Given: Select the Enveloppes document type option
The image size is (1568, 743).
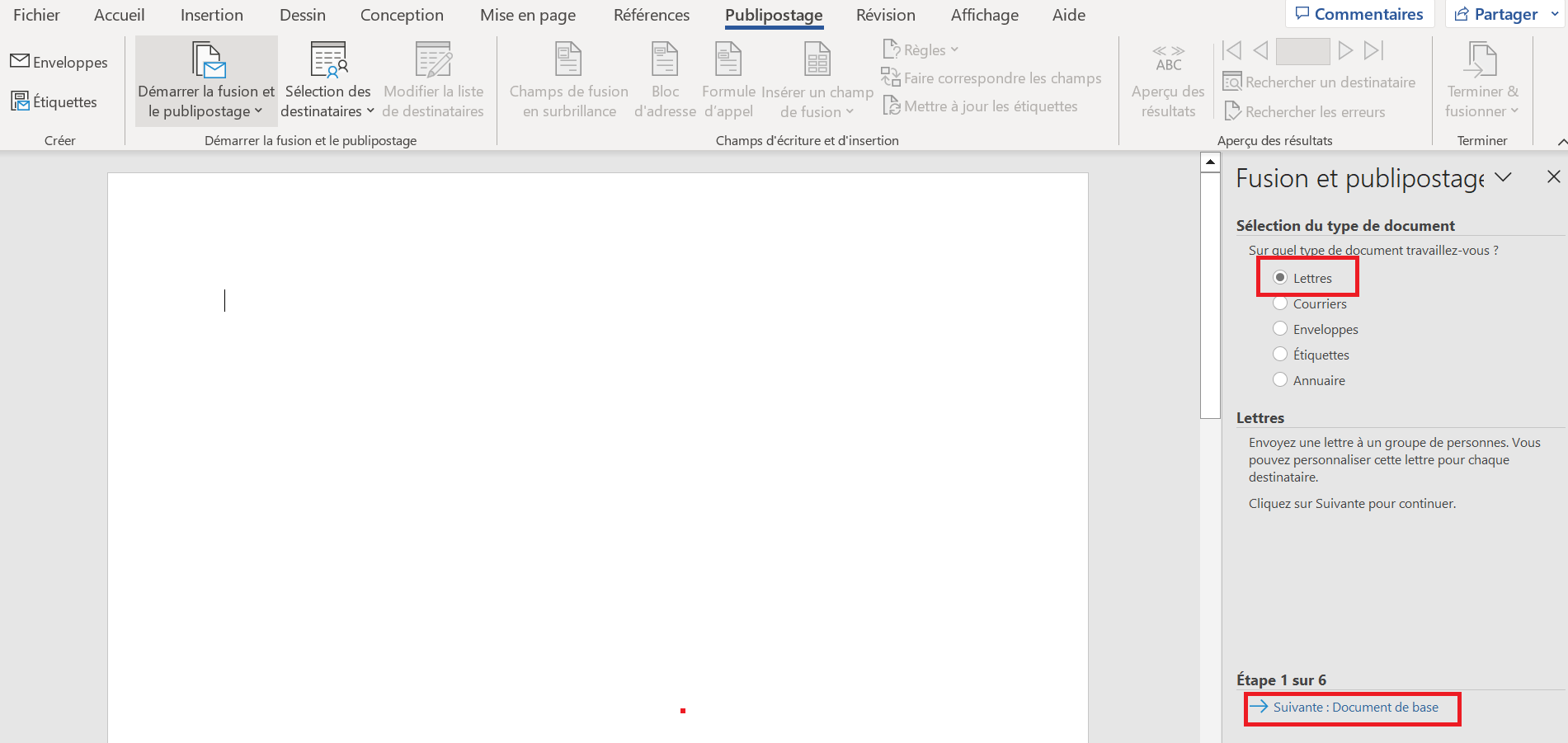Looking at the screenshot, I should (x=1280, y=329).
